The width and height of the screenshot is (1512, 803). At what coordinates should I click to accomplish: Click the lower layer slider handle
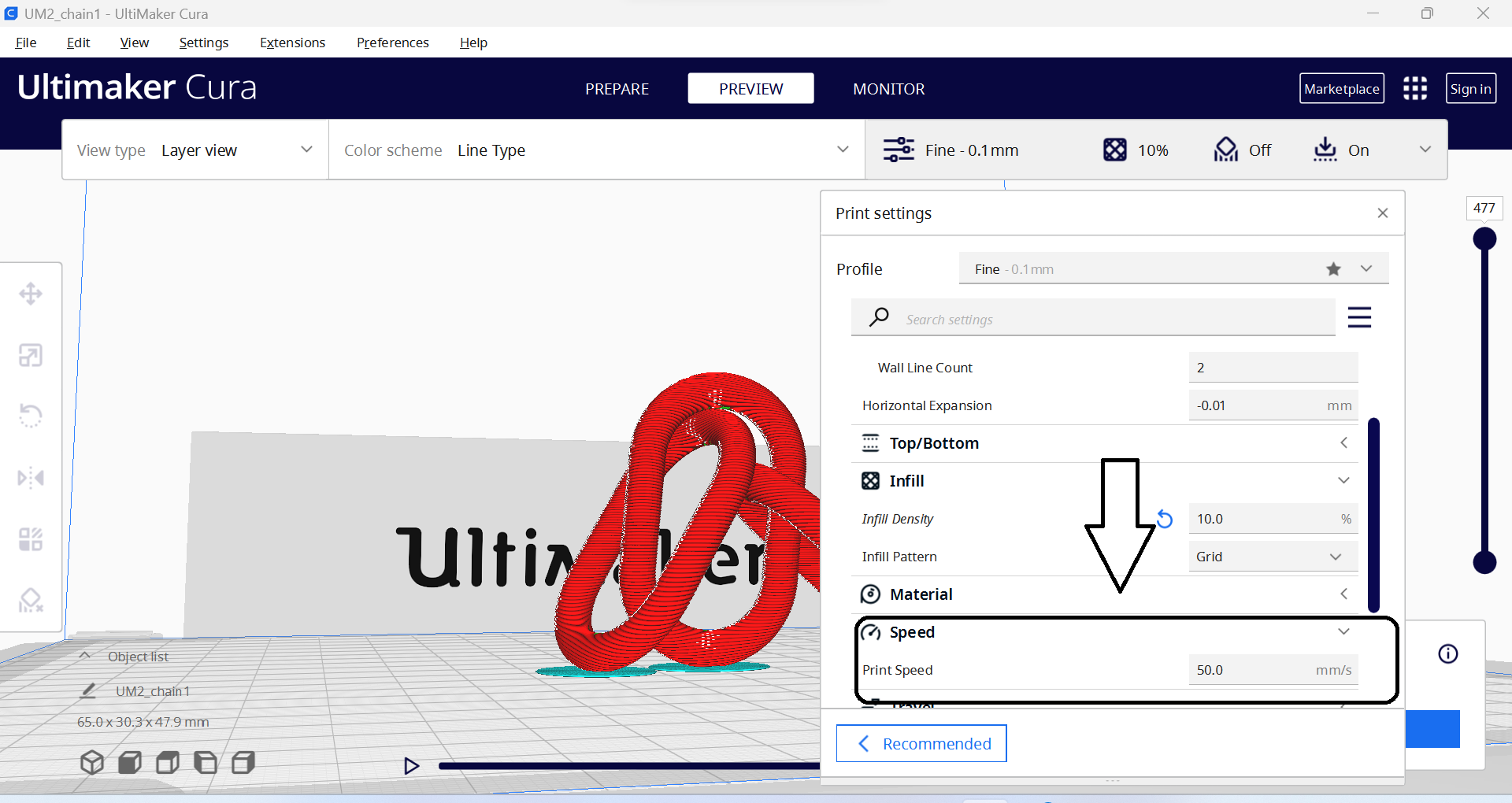1484,562
